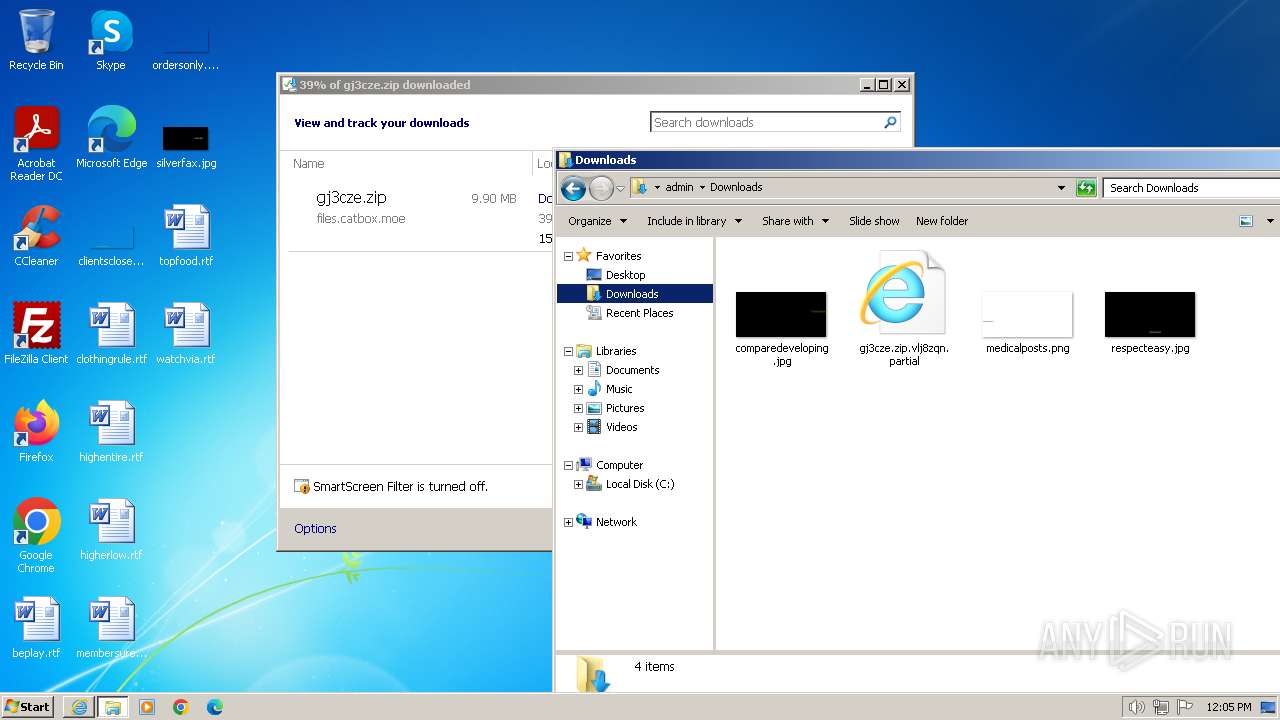Collapse the Libraries tree section
Viewport: 1280px width, 720px height.
[x=569, y=351]
